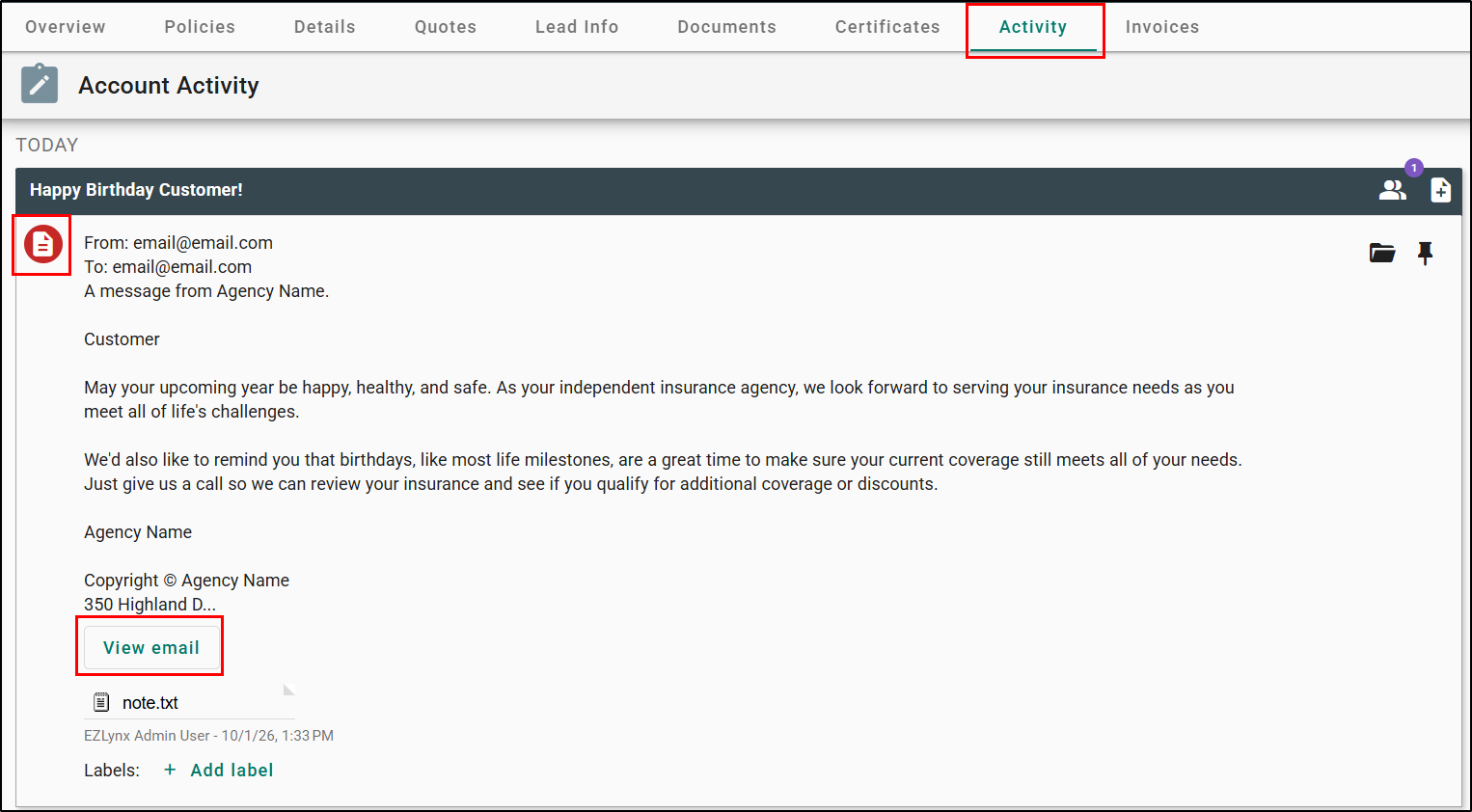Click the Copyright © Agency Name line
This screenshot has width=1472, height=812.
click(186, 581)
